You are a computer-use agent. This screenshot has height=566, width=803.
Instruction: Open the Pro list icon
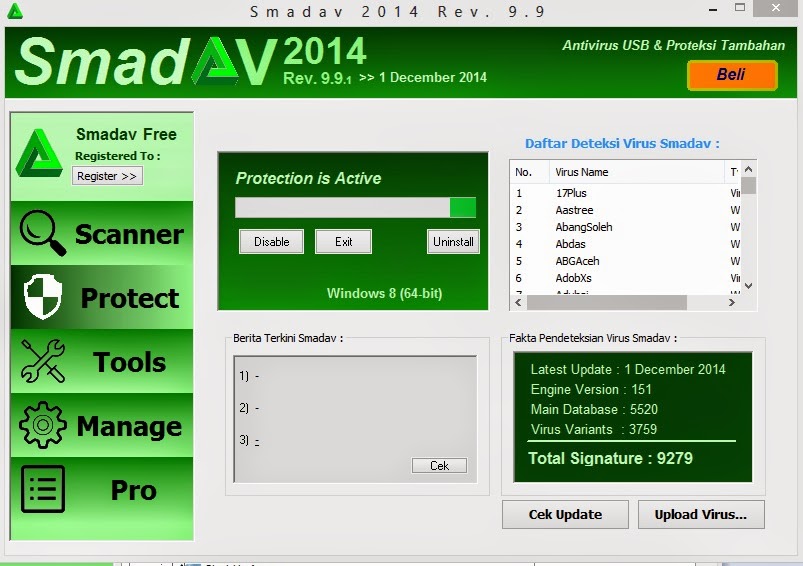43,489
